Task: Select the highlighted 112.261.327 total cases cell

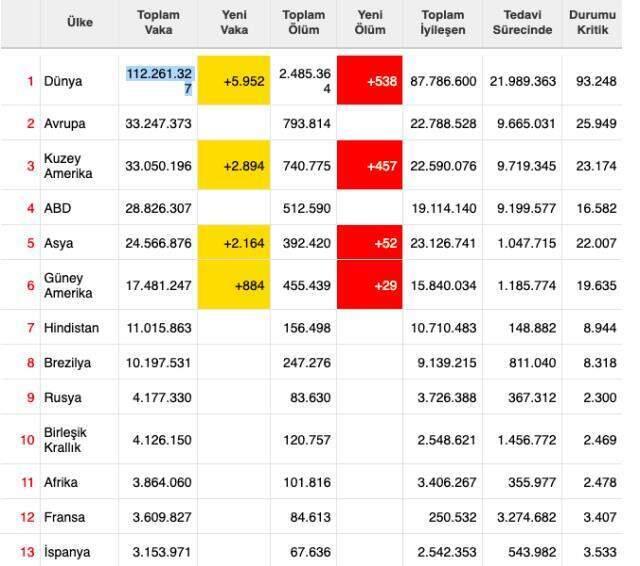Action: [160, 81]
